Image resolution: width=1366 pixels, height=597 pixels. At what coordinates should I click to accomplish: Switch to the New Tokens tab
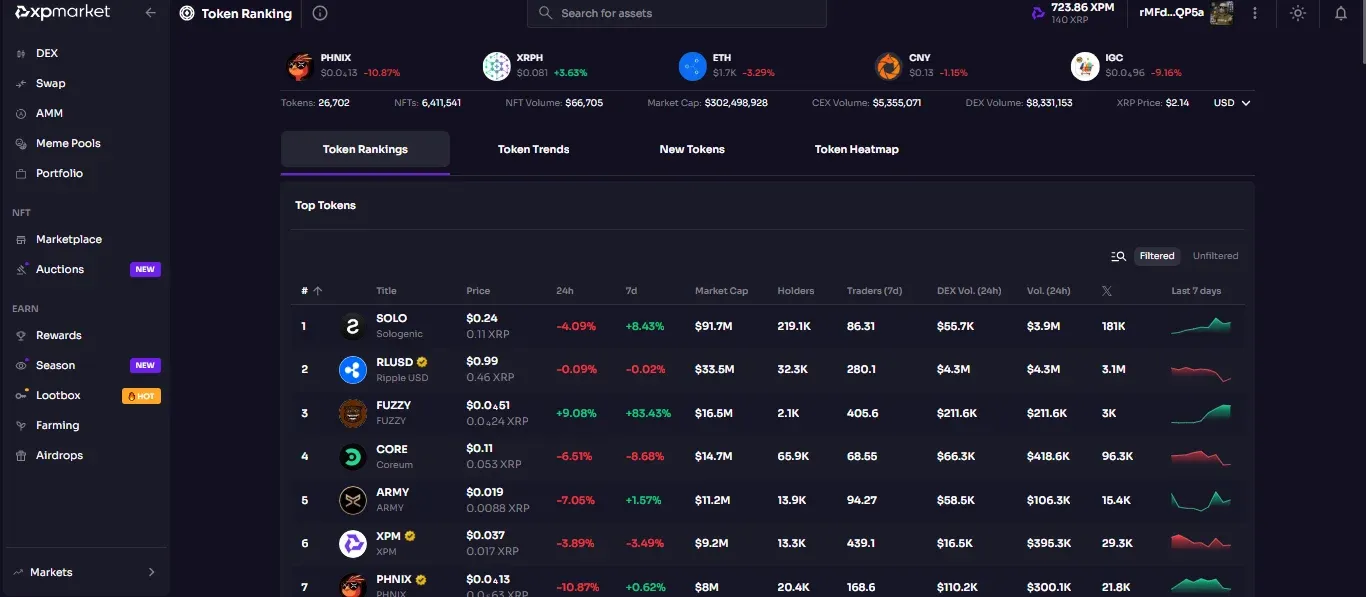point(692,149)
